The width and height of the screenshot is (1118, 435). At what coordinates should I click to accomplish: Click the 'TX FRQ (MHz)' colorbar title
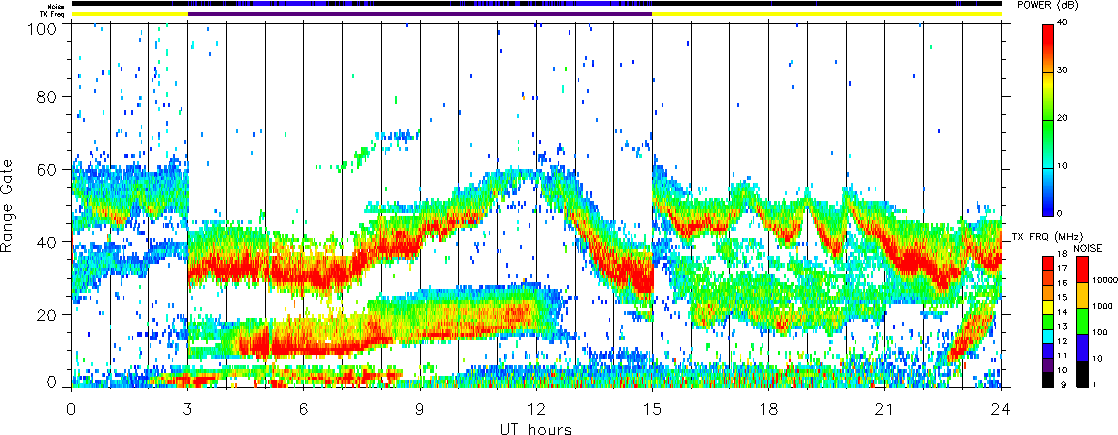point(1047,237)
